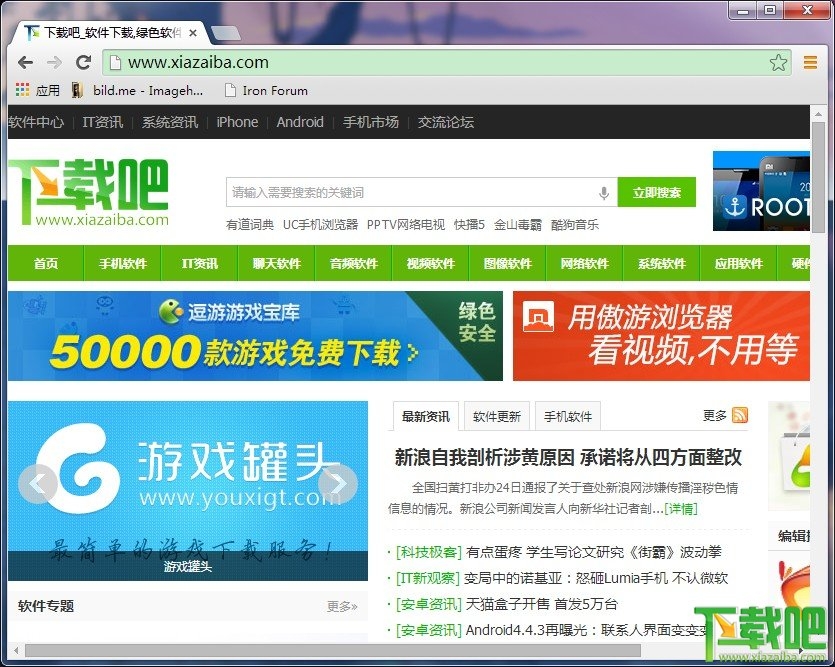
Task: Click the 逗游游戏宝库 50000 games banner
Action: [x=256, y=336]
